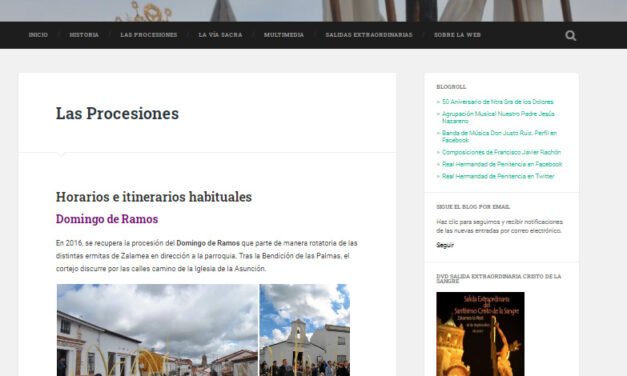The height and width of the screenshot is (376, 627).
Task: Open the chapel bell tower photo
Action: (305, 330)
